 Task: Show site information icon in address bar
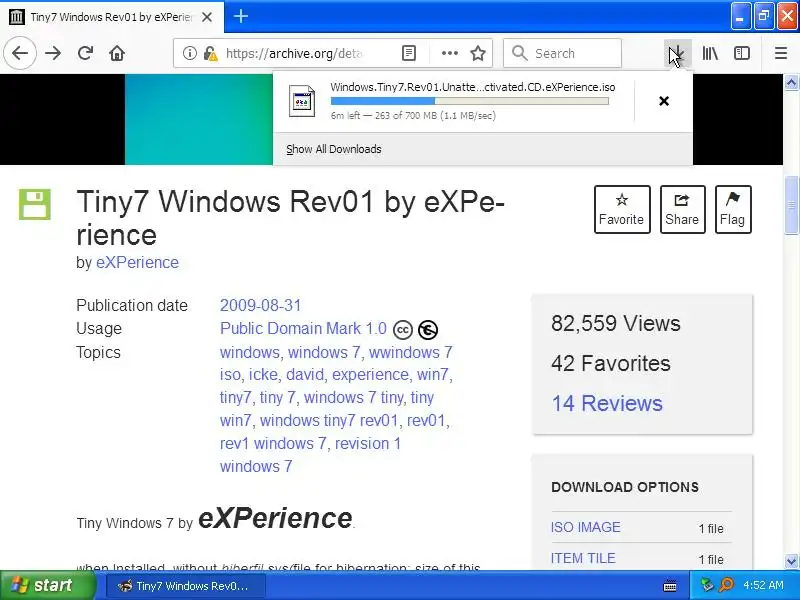tap(189, 53)
